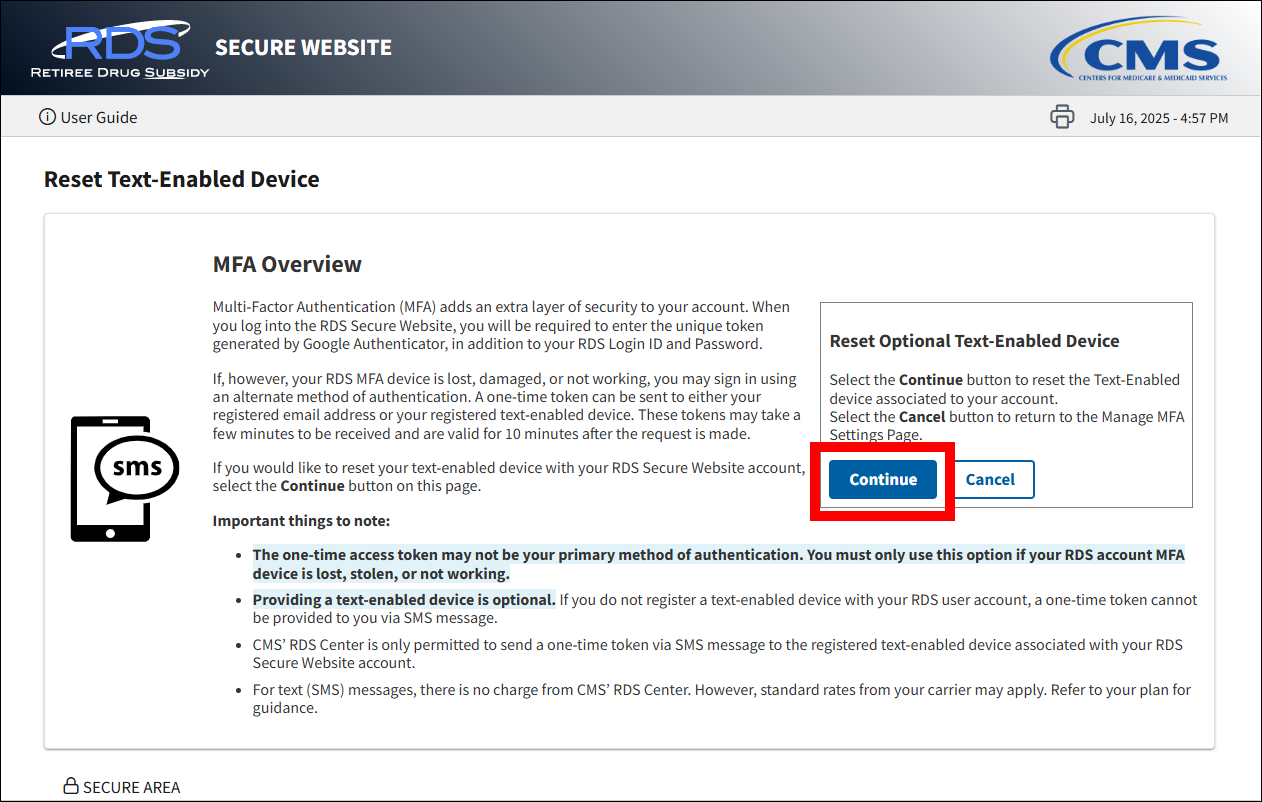Click the lock icon next to SECURE AREA
The height and width of the screenshot is (802, 1262).
point(71,786)
